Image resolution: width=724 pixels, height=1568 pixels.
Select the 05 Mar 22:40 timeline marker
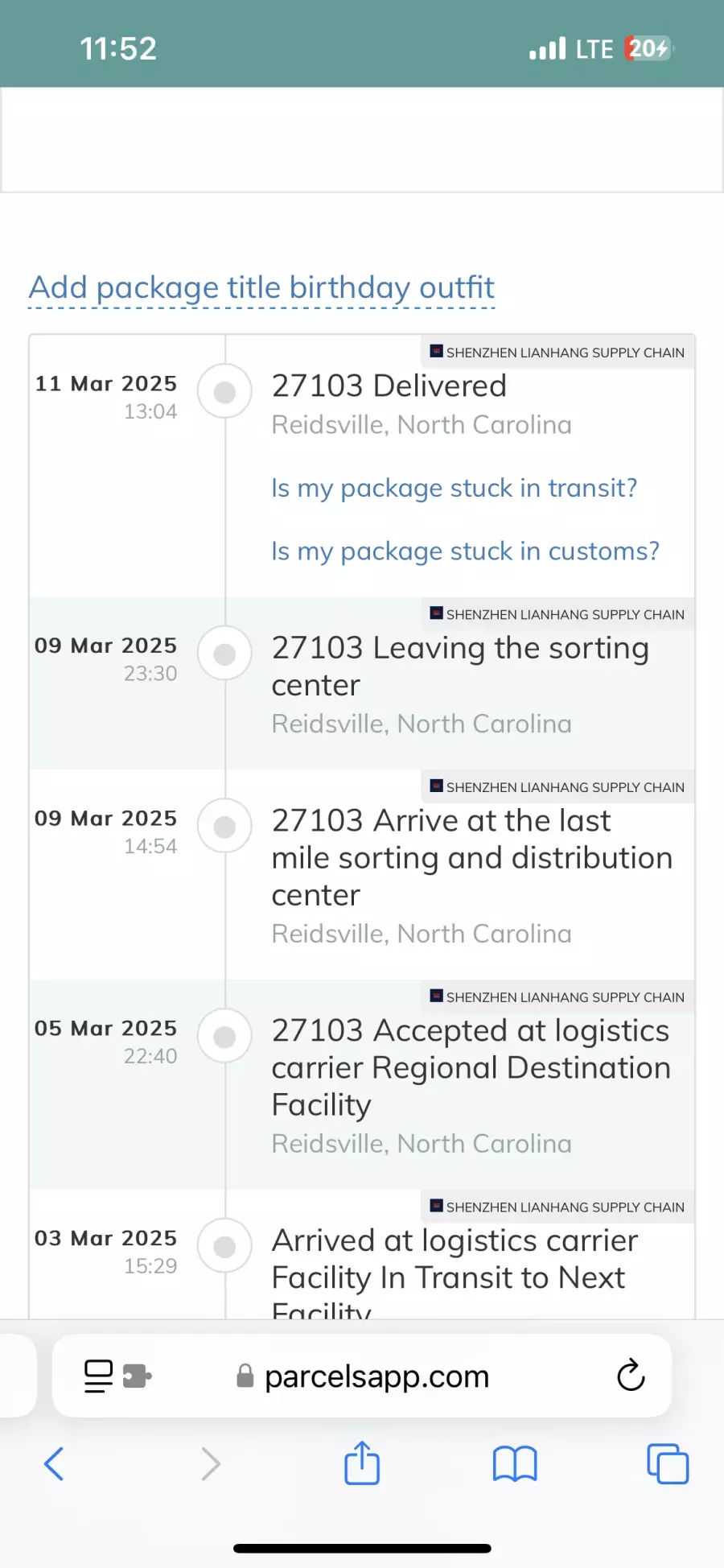pos(225,1036)
